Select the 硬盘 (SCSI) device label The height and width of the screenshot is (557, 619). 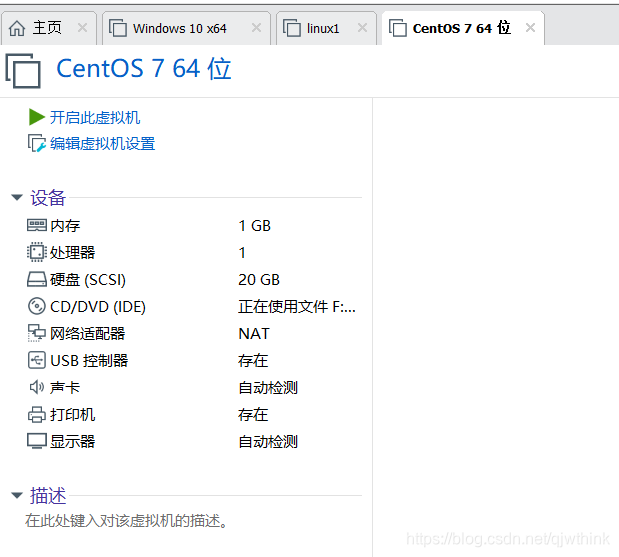(88, 280)
